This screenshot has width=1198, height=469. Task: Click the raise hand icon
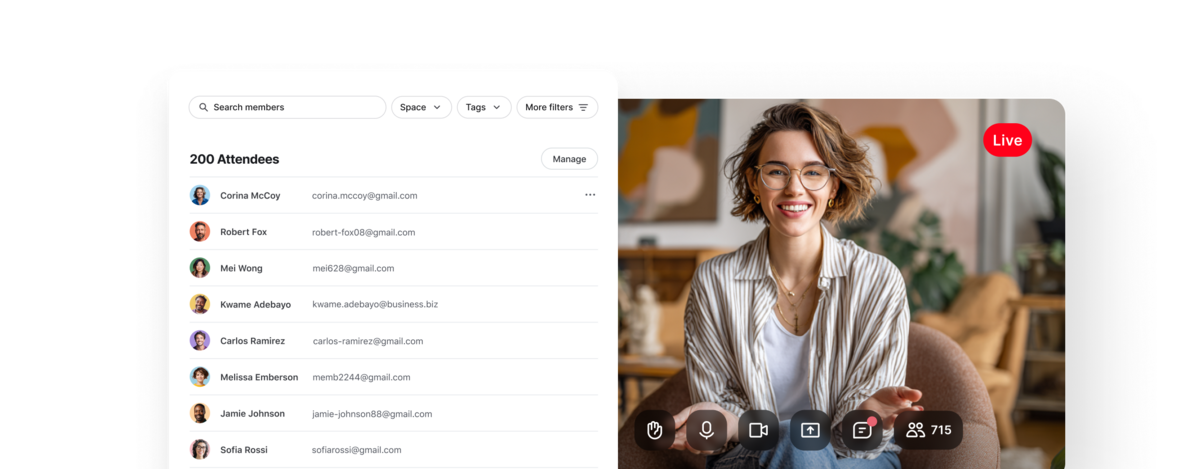click(x=654, y=430)
